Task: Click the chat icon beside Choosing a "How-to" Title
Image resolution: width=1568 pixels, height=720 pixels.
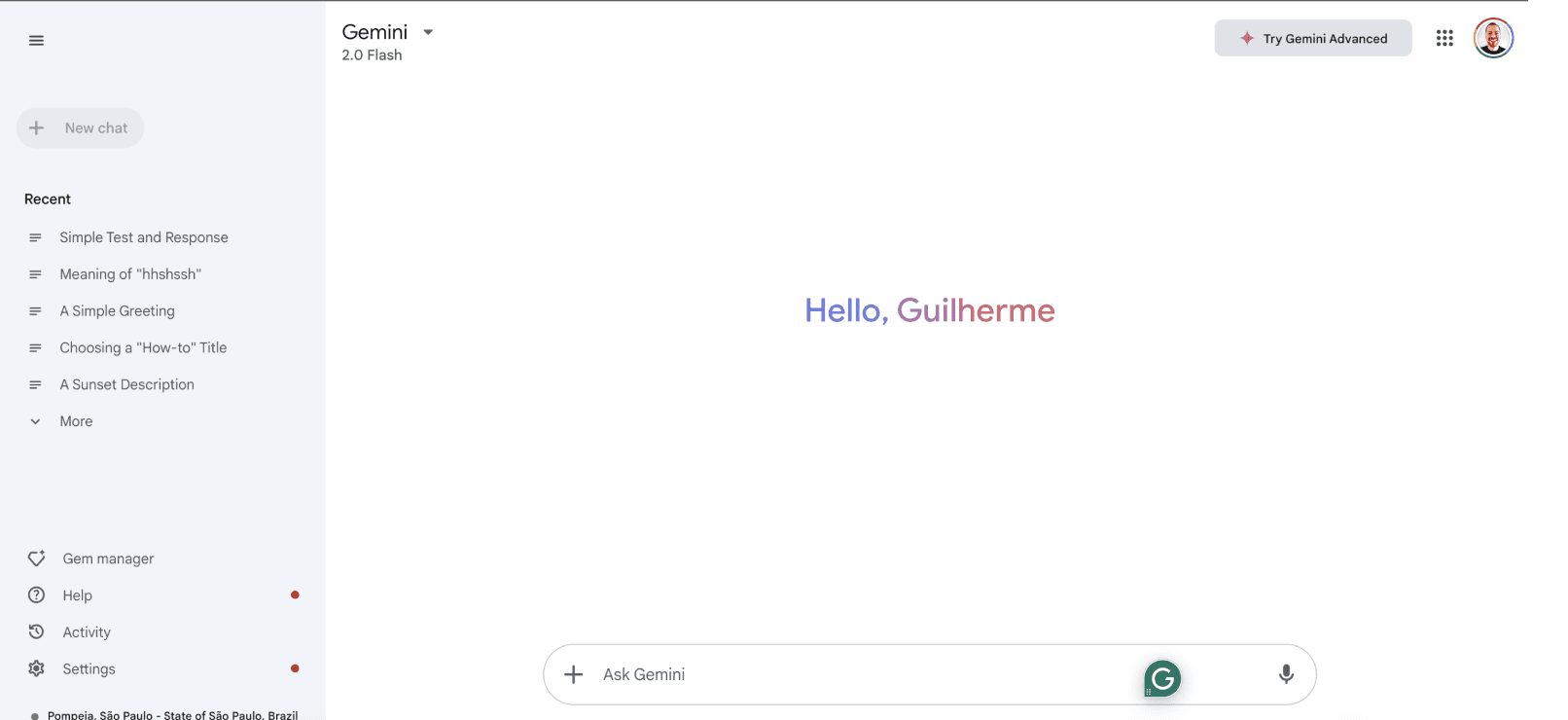Action: [x=35, y=347]
